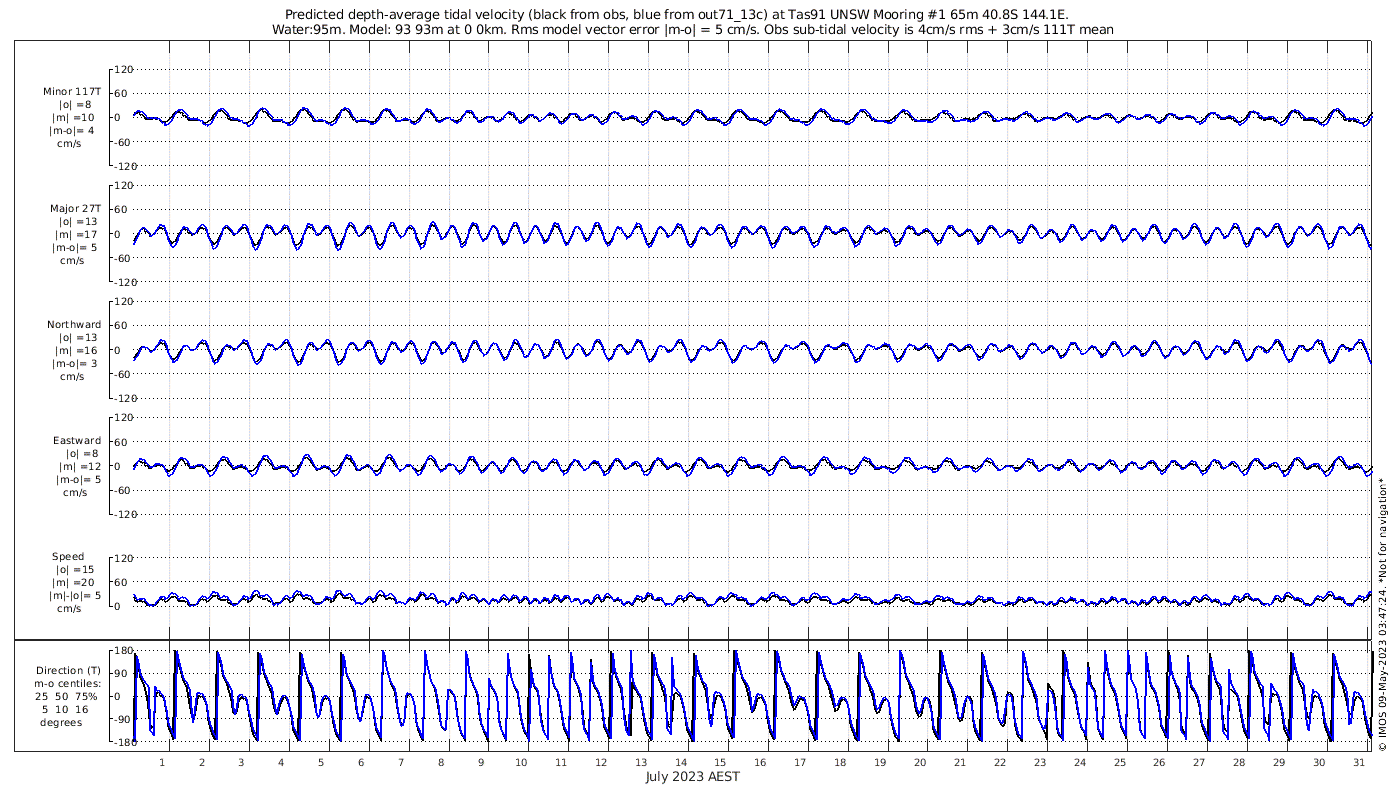Image resolution: width=1400 pixels, height=800 pixels.
Task: Click day 31 tick label on x-axis
Action: pyautogui.click(x=1358, y=762)
